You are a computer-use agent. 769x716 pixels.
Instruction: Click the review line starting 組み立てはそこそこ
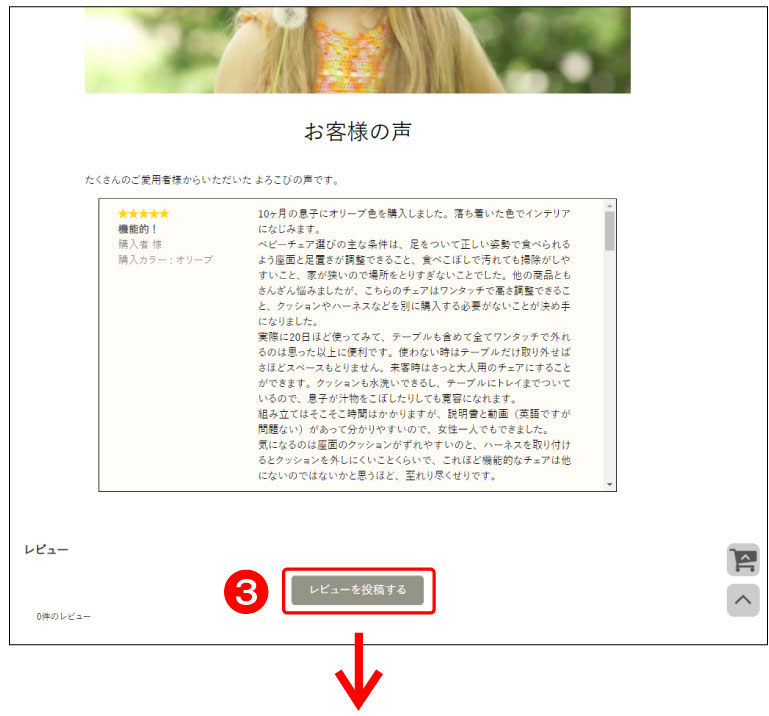pyautogui.click(x=414, y=414)
